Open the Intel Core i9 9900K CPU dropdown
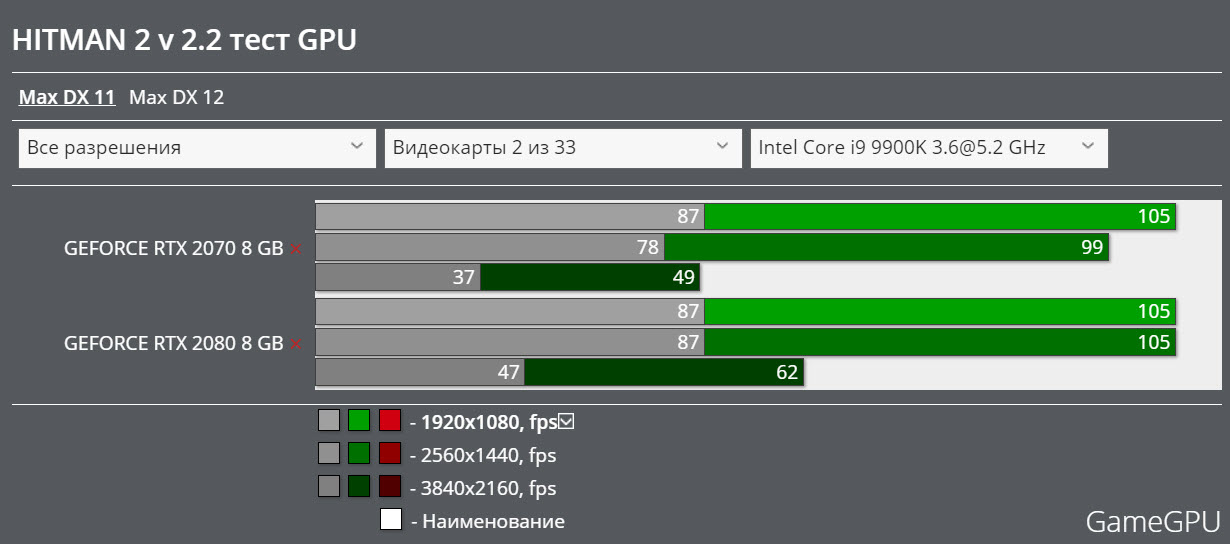The image size is (1230, 544). (929, 148)
